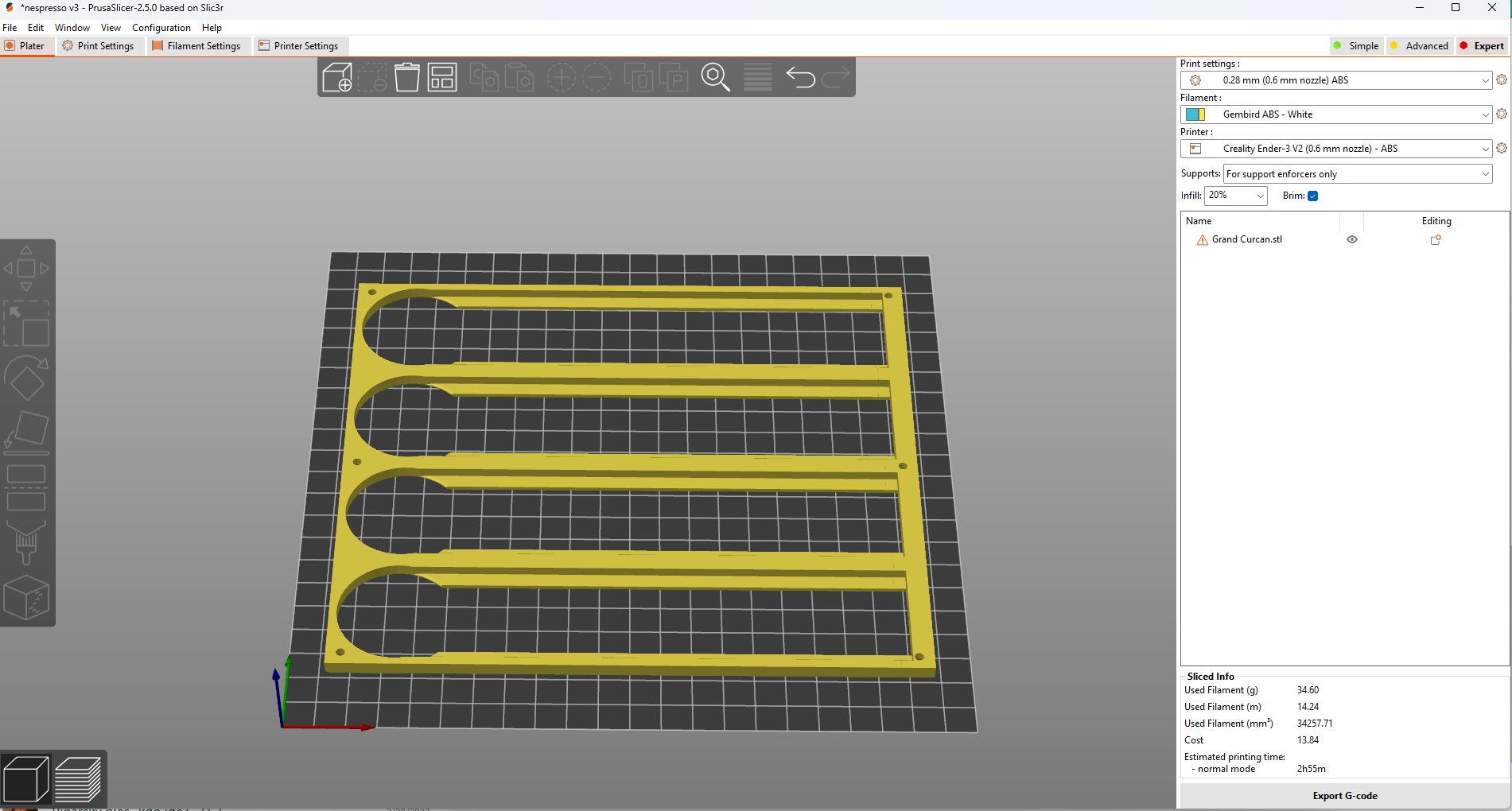Edit printer preset via cog icon
The height and width of the screenshot is (811, 1512).
click(1502, 148)
